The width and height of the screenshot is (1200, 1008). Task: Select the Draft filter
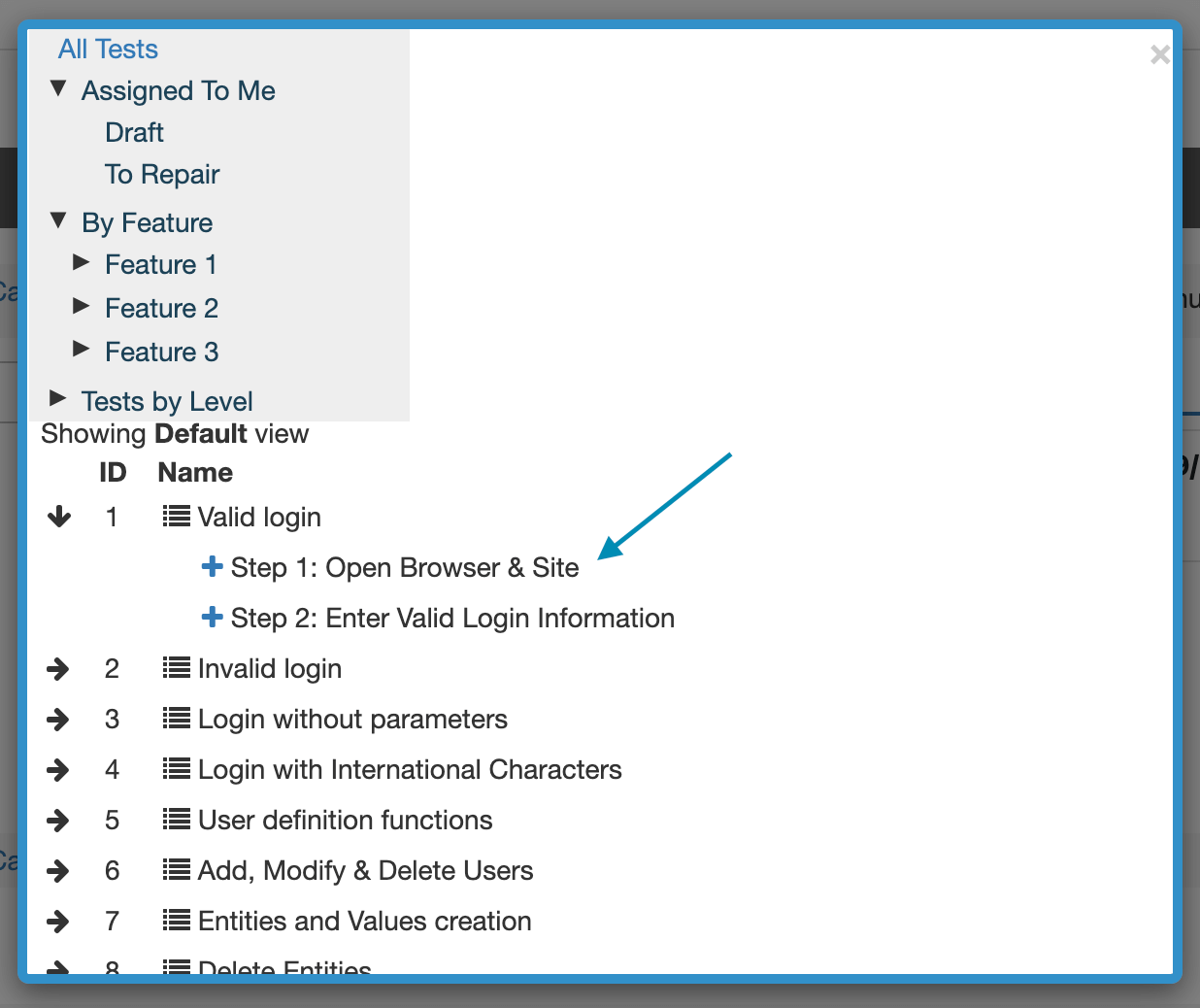pos(134,132)
